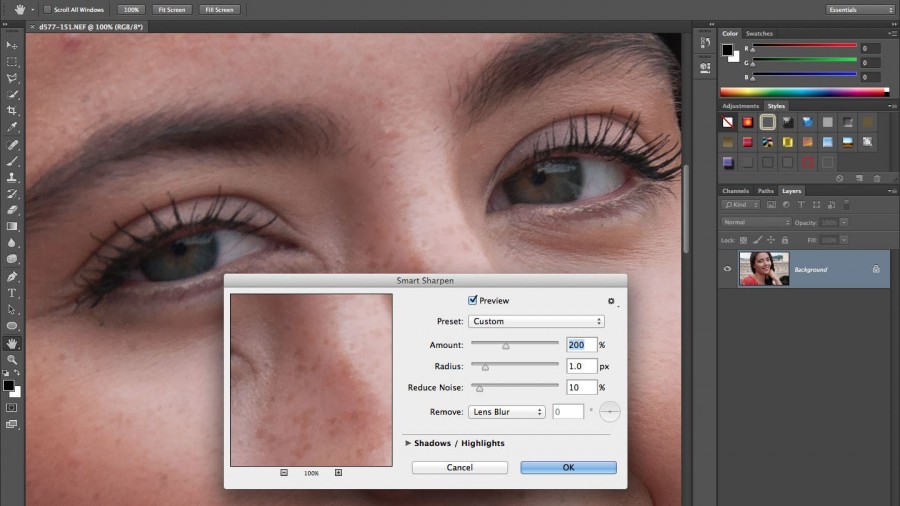Zoom in the Smart Sharpen preview
Image resolution: width=900 pixels, height=506 pixels.
point(338,473)
